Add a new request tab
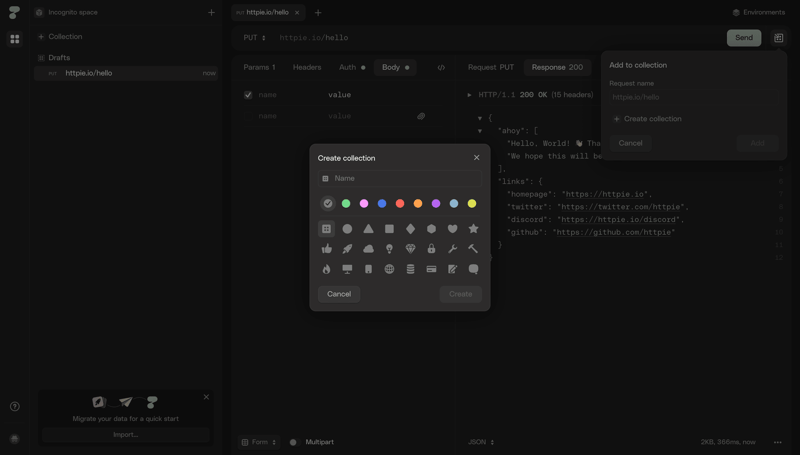800x455 pixels. click(x=318, y=13)
